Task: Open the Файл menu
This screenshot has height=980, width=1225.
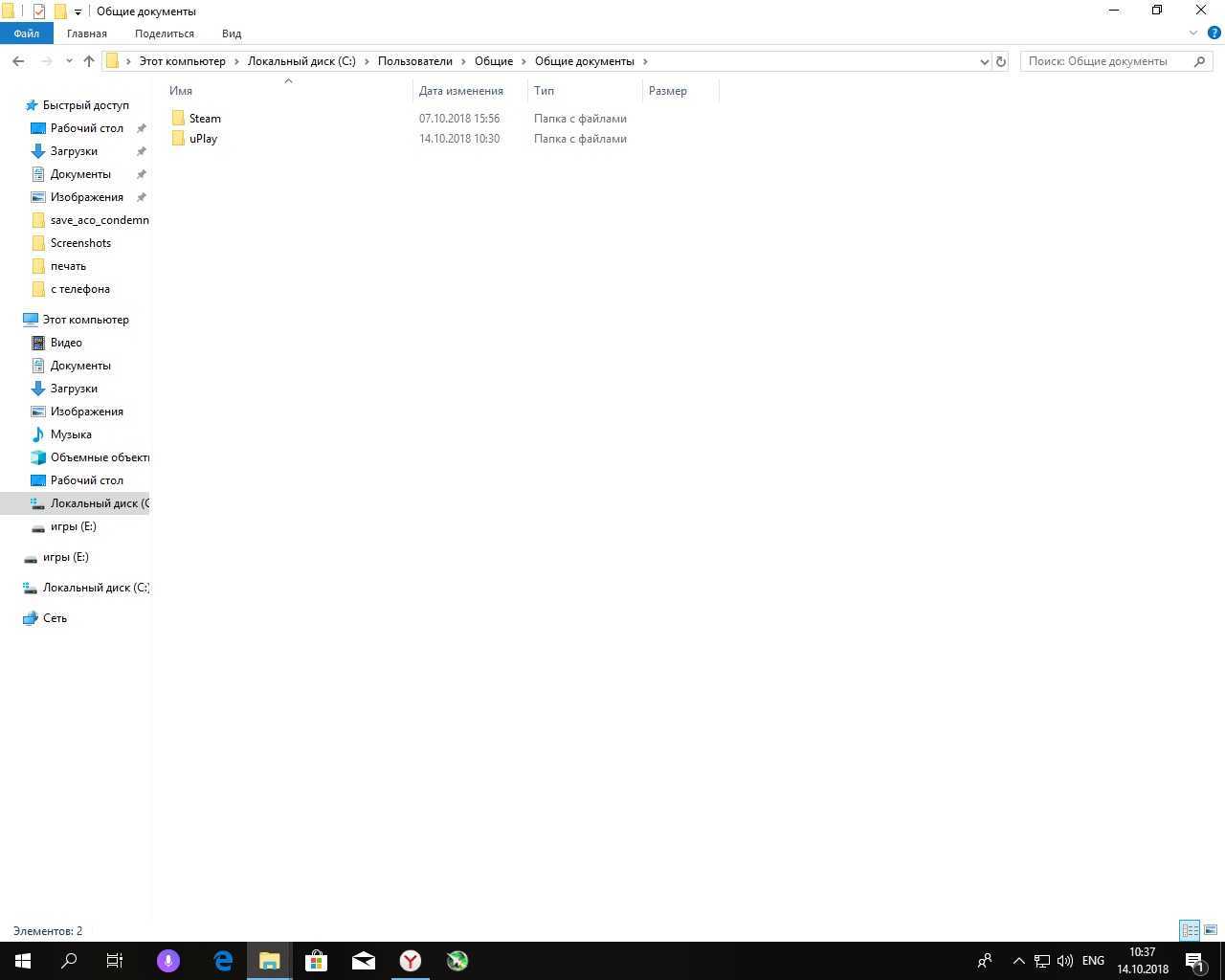Action: (27, 33)
